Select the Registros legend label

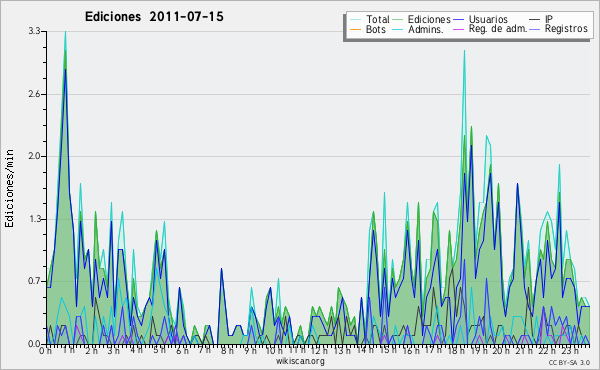(566, 29)
